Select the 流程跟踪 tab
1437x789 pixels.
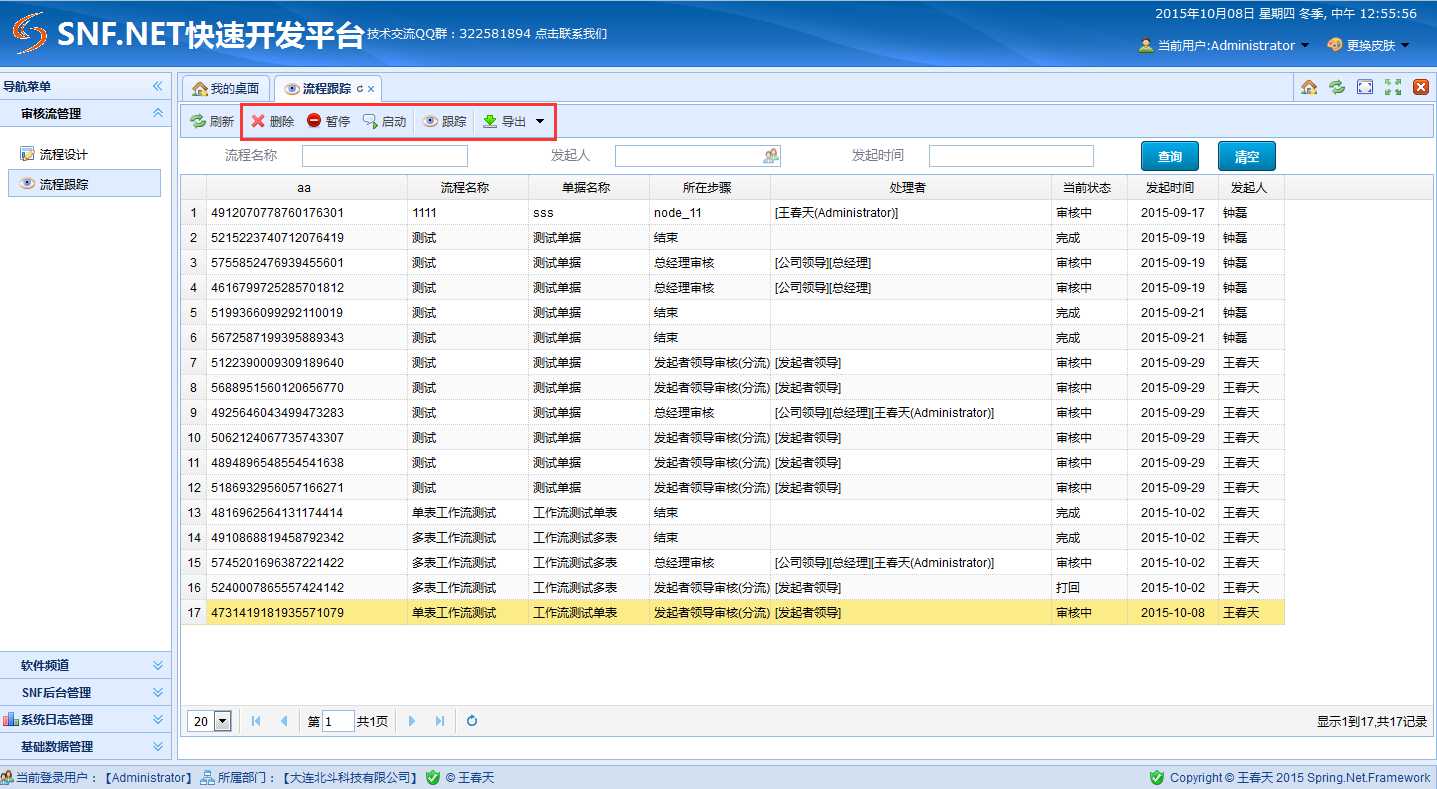point(326,89)
